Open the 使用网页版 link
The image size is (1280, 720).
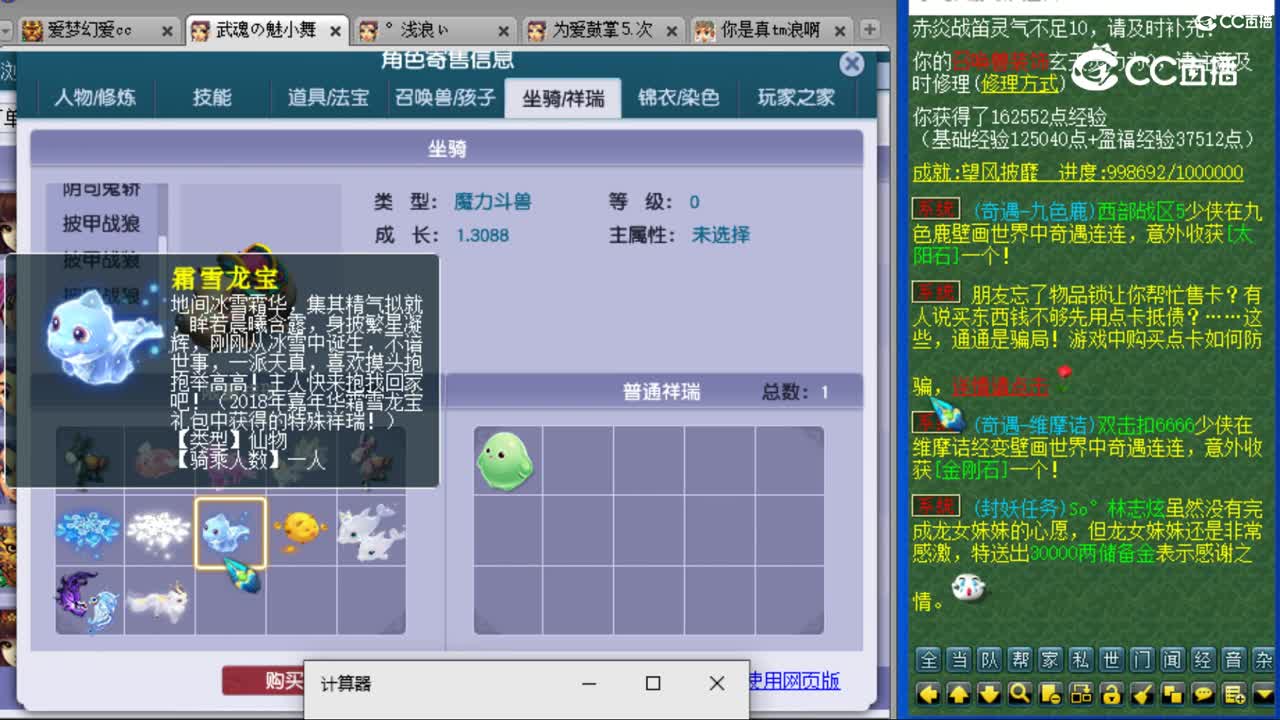point(794,681)
